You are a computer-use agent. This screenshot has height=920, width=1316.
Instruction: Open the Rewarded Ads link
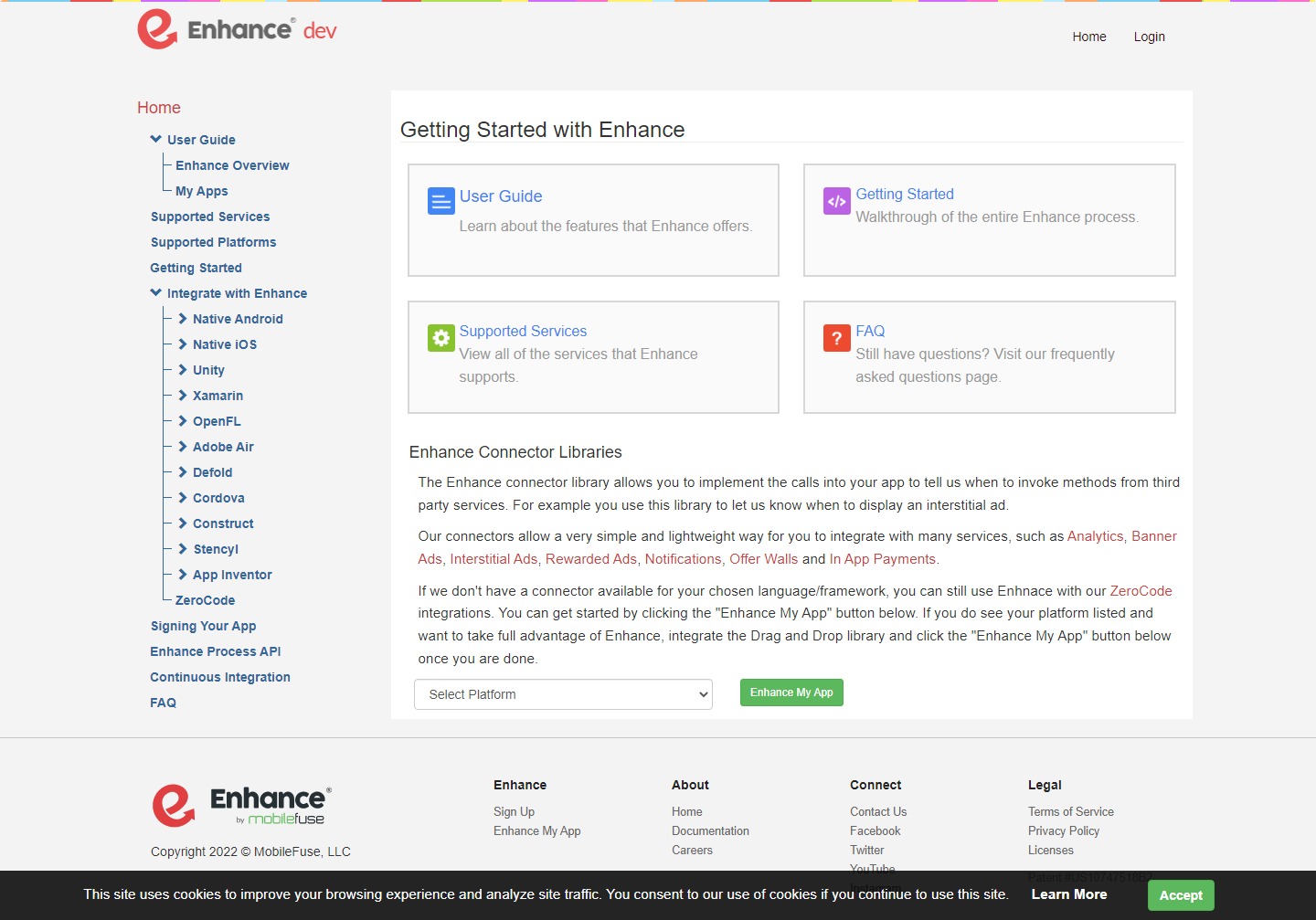590,559
